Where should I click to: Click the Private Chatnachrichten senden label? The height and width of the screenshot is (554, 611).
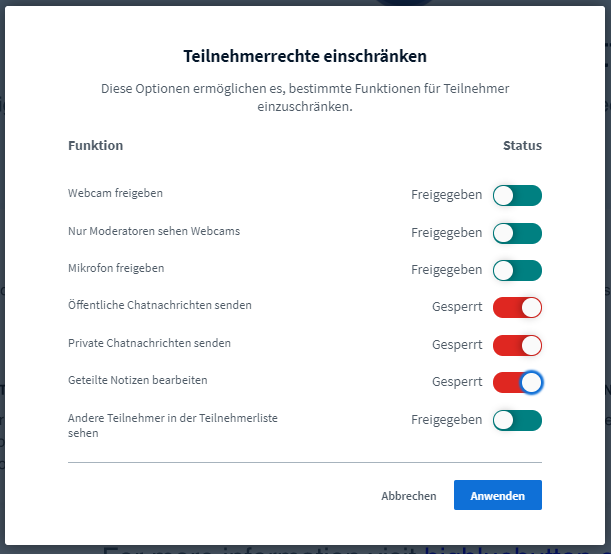149,343
